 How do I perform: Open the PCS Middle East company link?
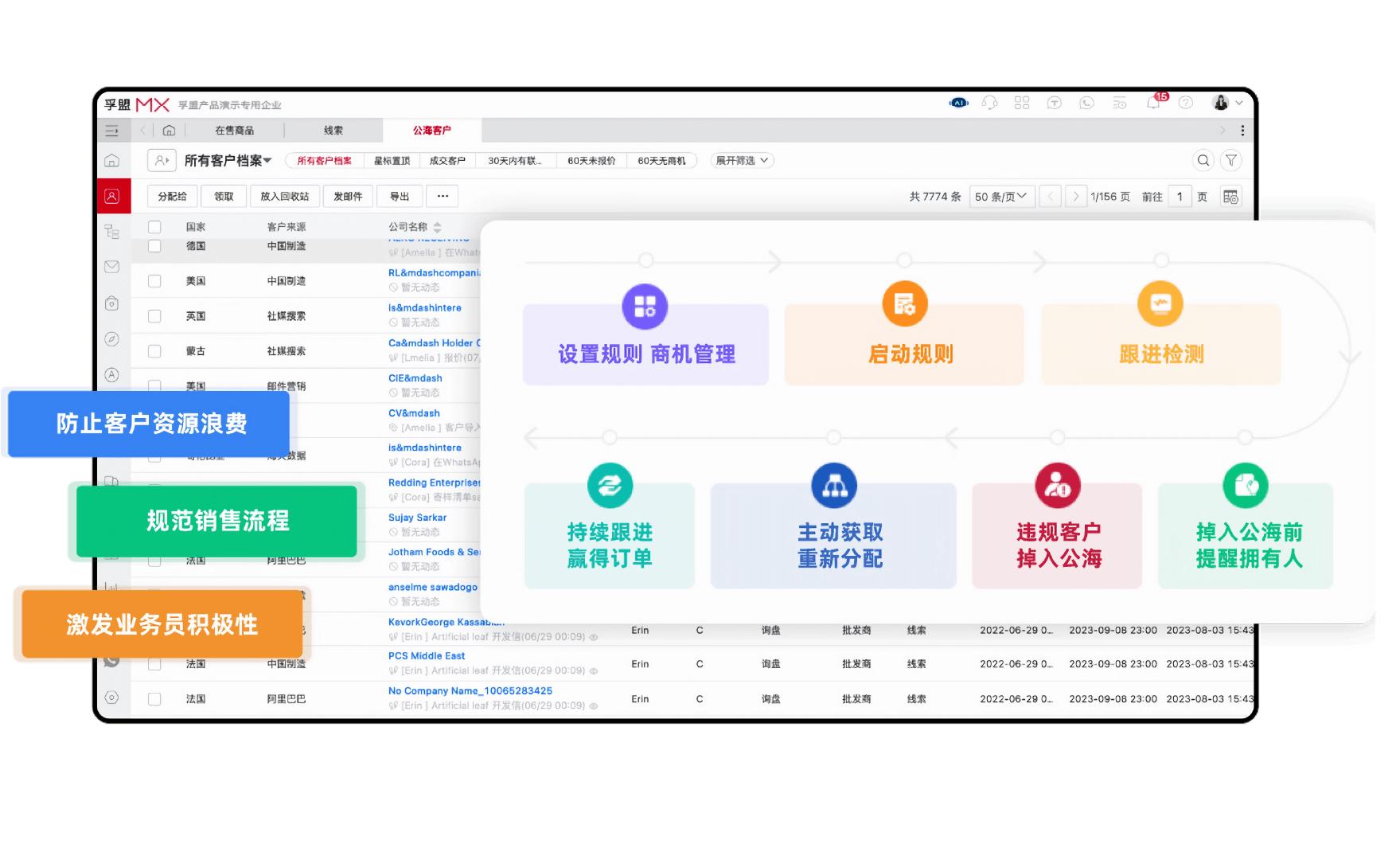click(427, 656)
